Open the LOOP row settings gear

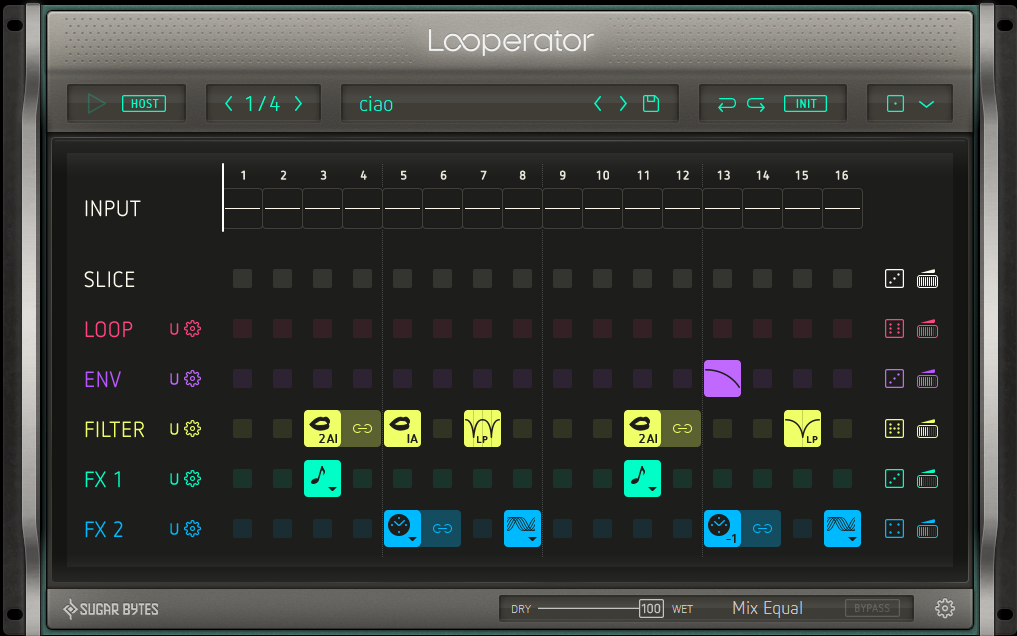(x=193, y=329)
